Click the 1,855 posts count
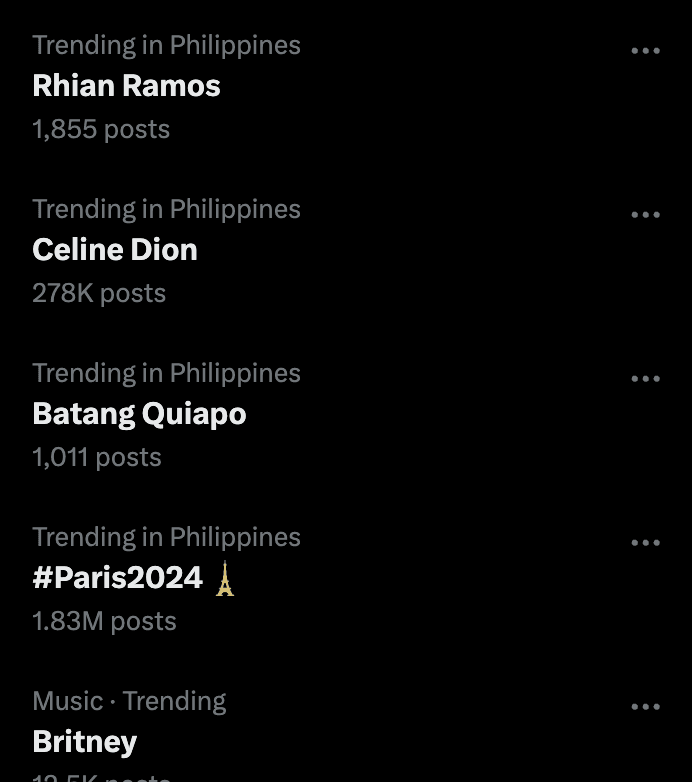 [101, 129]
